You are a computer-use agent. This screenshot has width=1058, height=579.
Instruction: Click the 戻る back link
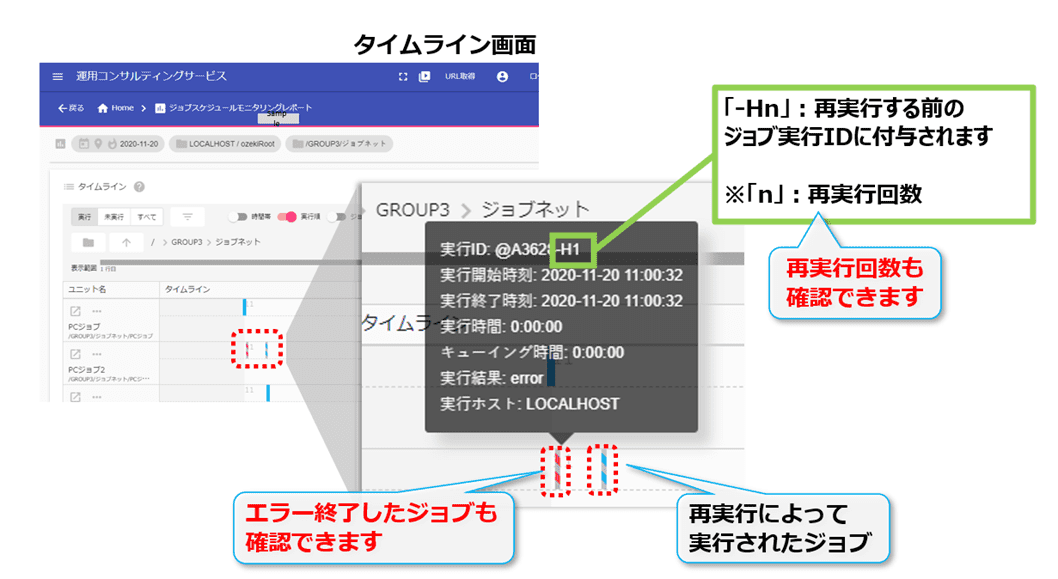[70, 108]
